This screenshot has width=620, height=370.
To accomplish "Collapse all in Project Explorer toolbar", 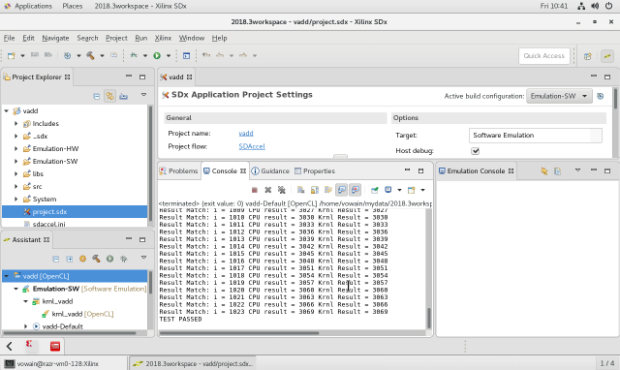I will click(x=96, y=96).
